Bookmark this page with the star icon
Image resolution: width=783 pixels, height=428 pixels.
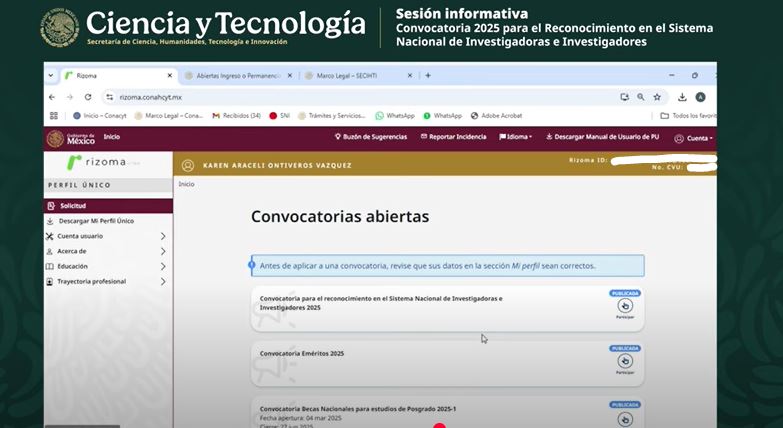pyautogui.click(x=657, y=97)
